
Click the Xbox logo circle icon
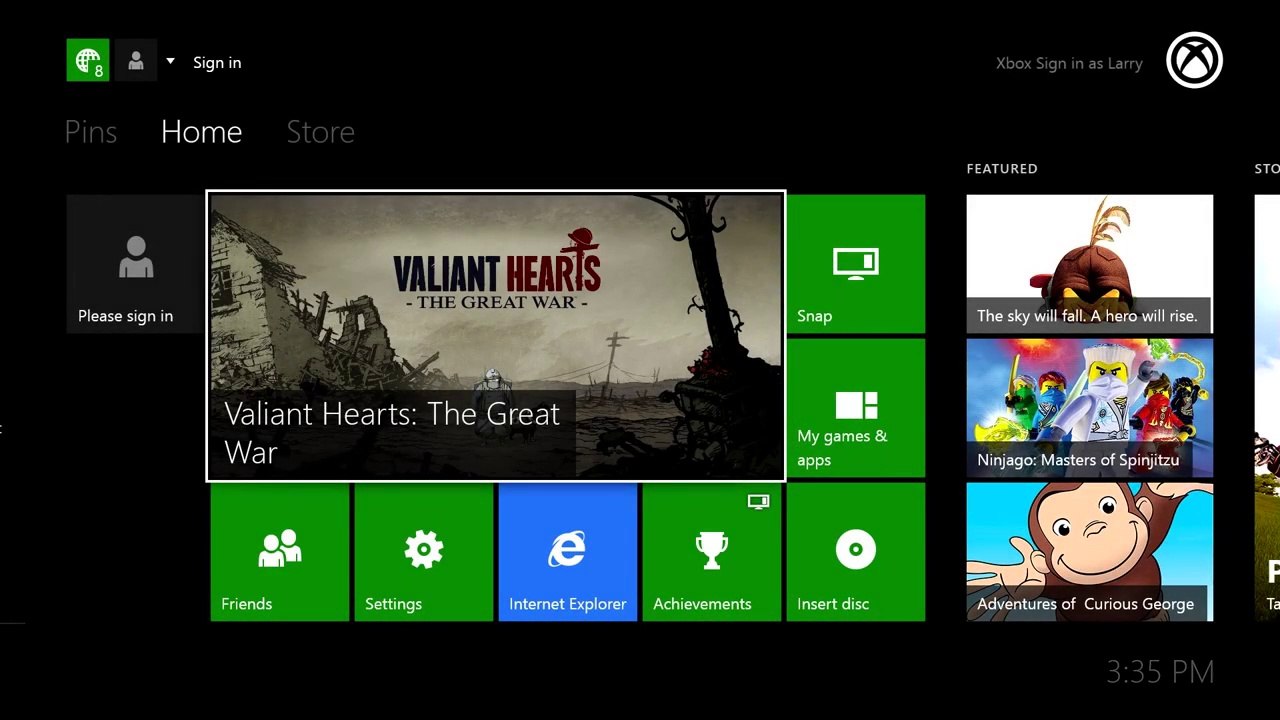(1194, 61)
